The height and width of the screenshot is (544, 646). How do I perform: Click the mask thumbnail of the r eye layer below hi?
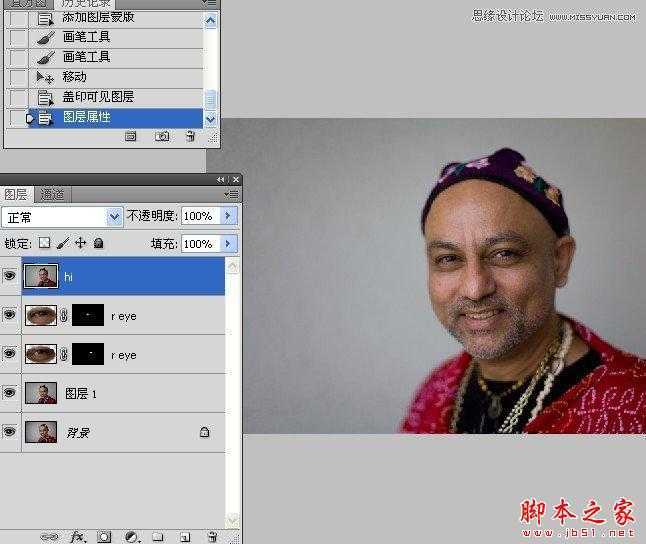(88, 315)
